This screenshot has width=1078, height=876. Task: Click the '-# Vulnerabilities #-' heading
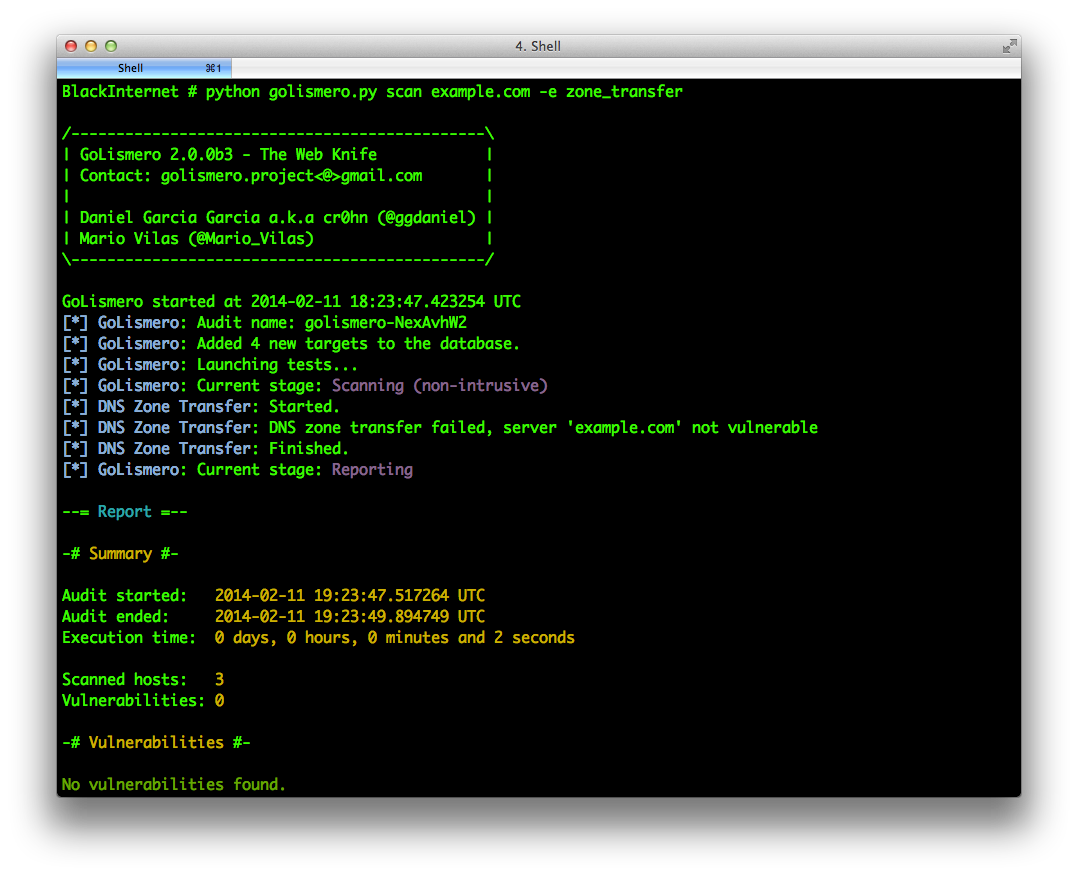156,743
